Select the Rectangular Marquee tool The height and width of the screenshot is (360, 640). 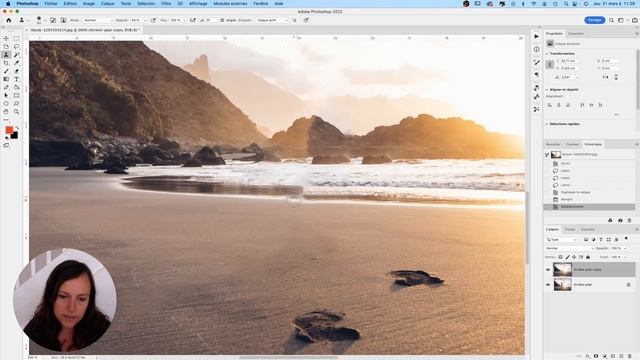tap(16, 38)
